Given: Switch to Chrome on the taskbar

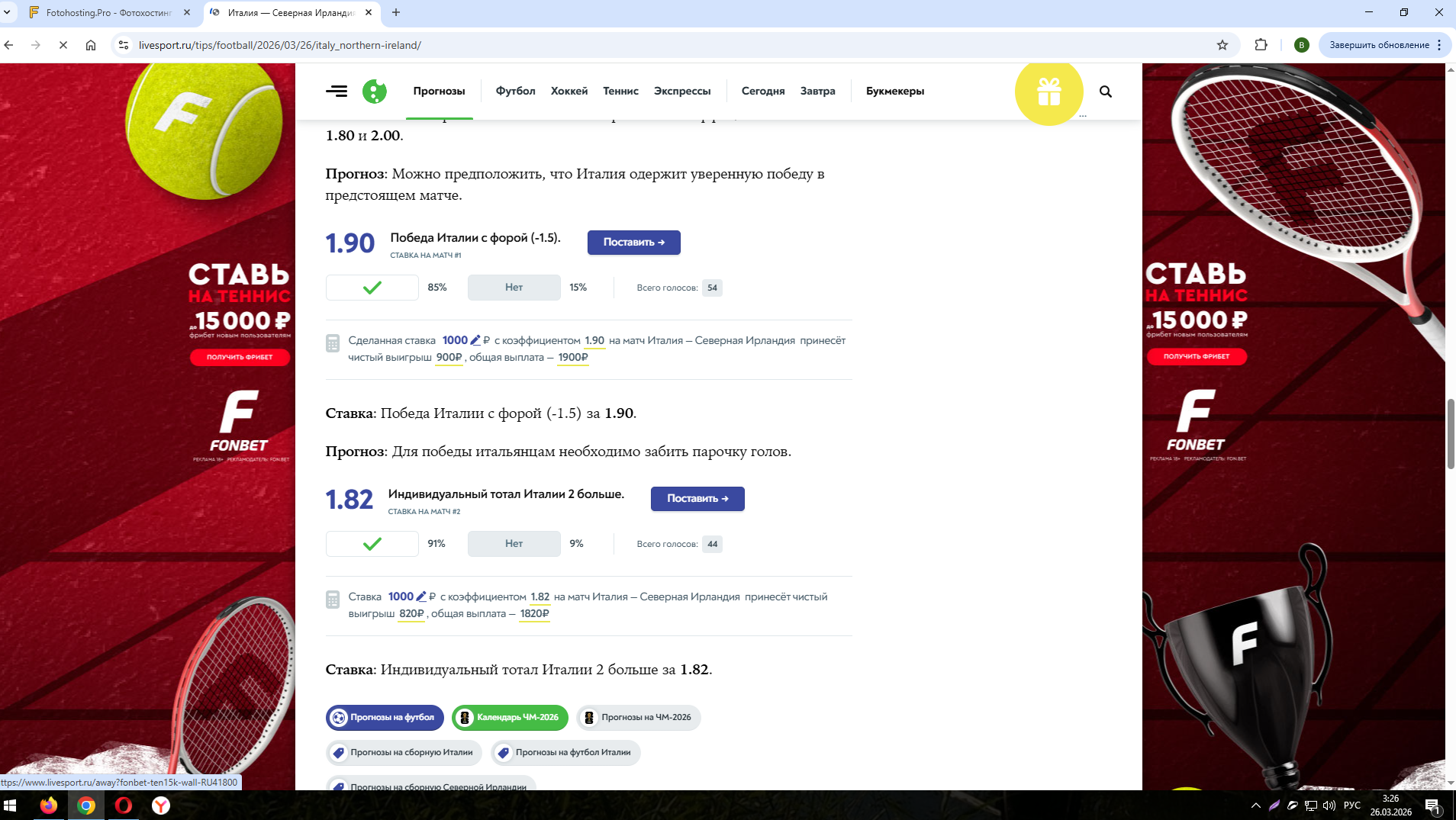Looking at the screenshot, I should (86, 806).
